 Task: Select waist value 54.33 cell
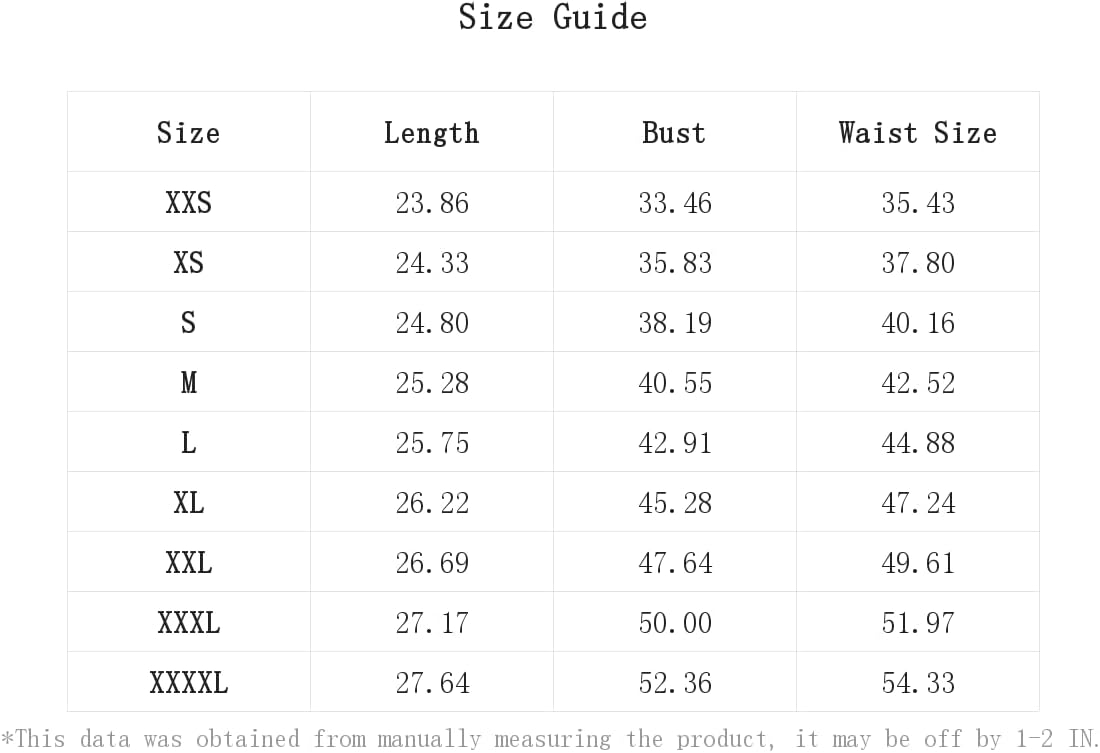[x=918, y=682]
